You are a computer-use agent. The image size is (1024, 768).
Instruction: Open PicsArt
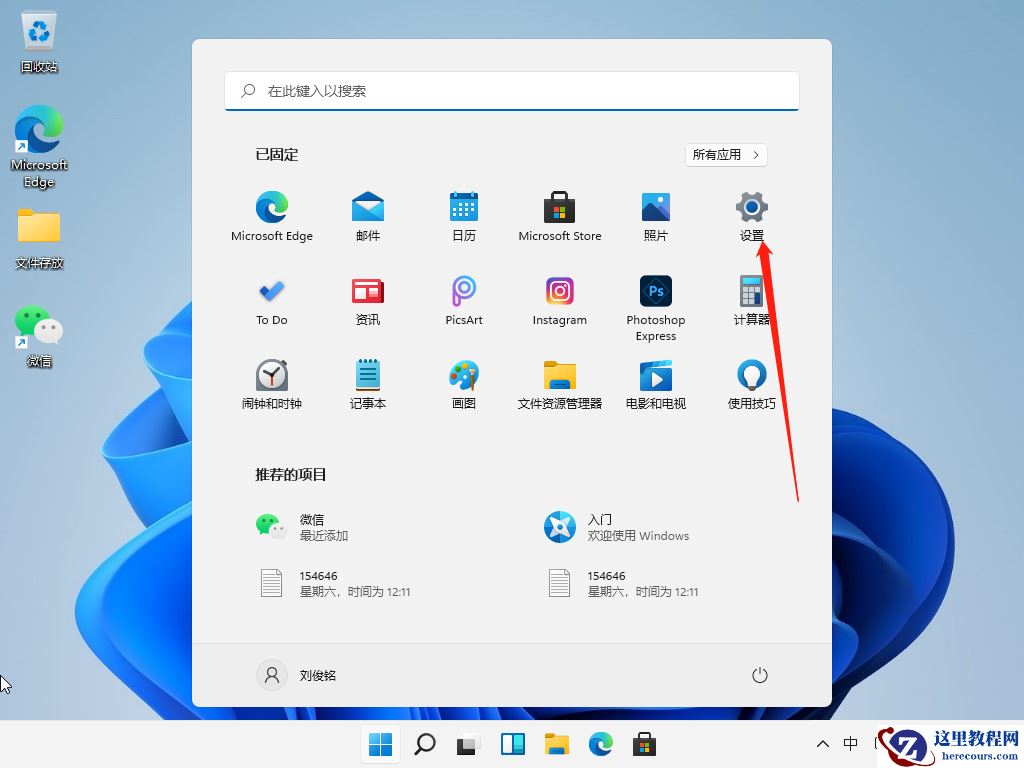[463, 295]
